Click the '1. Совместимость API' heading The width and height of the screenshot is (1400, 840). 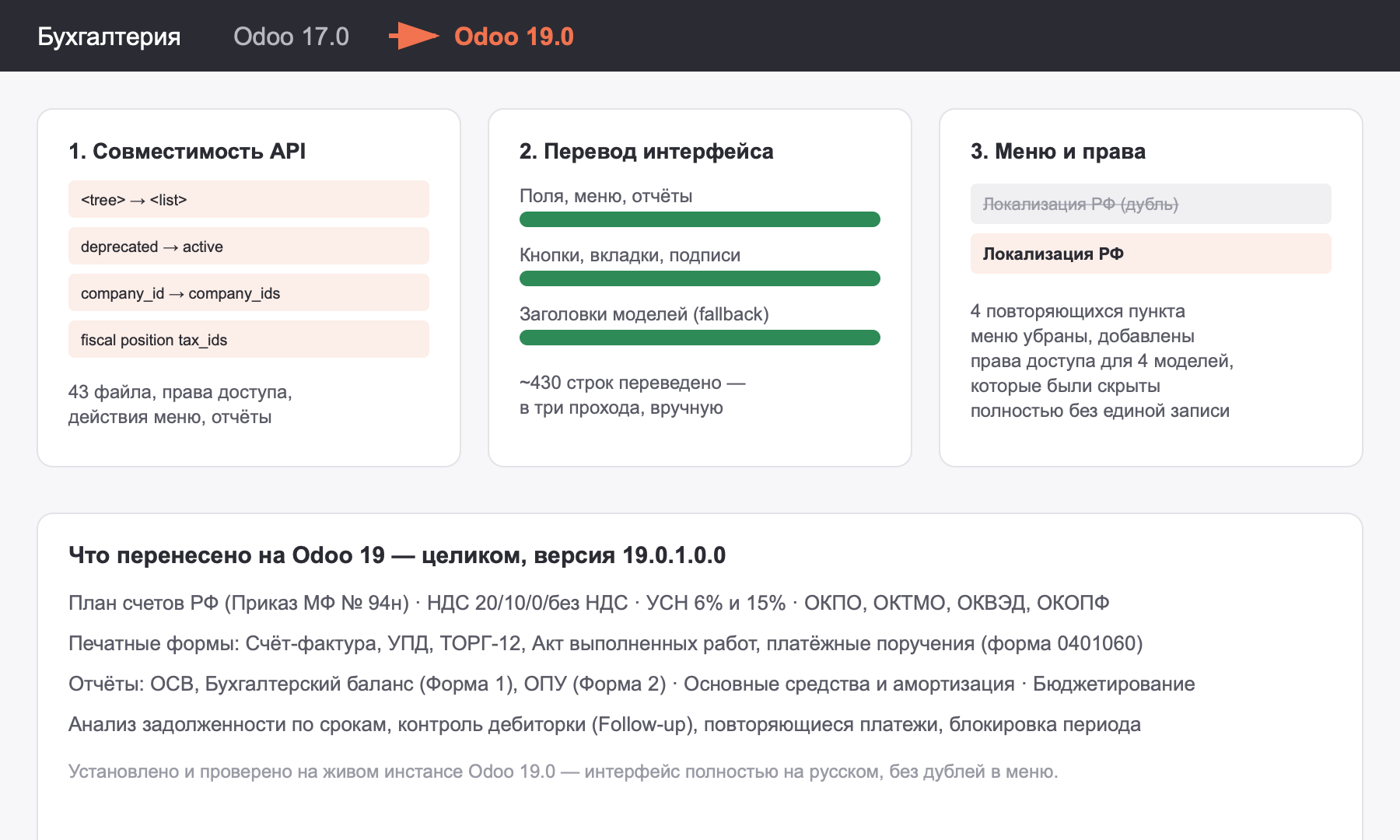187,151
